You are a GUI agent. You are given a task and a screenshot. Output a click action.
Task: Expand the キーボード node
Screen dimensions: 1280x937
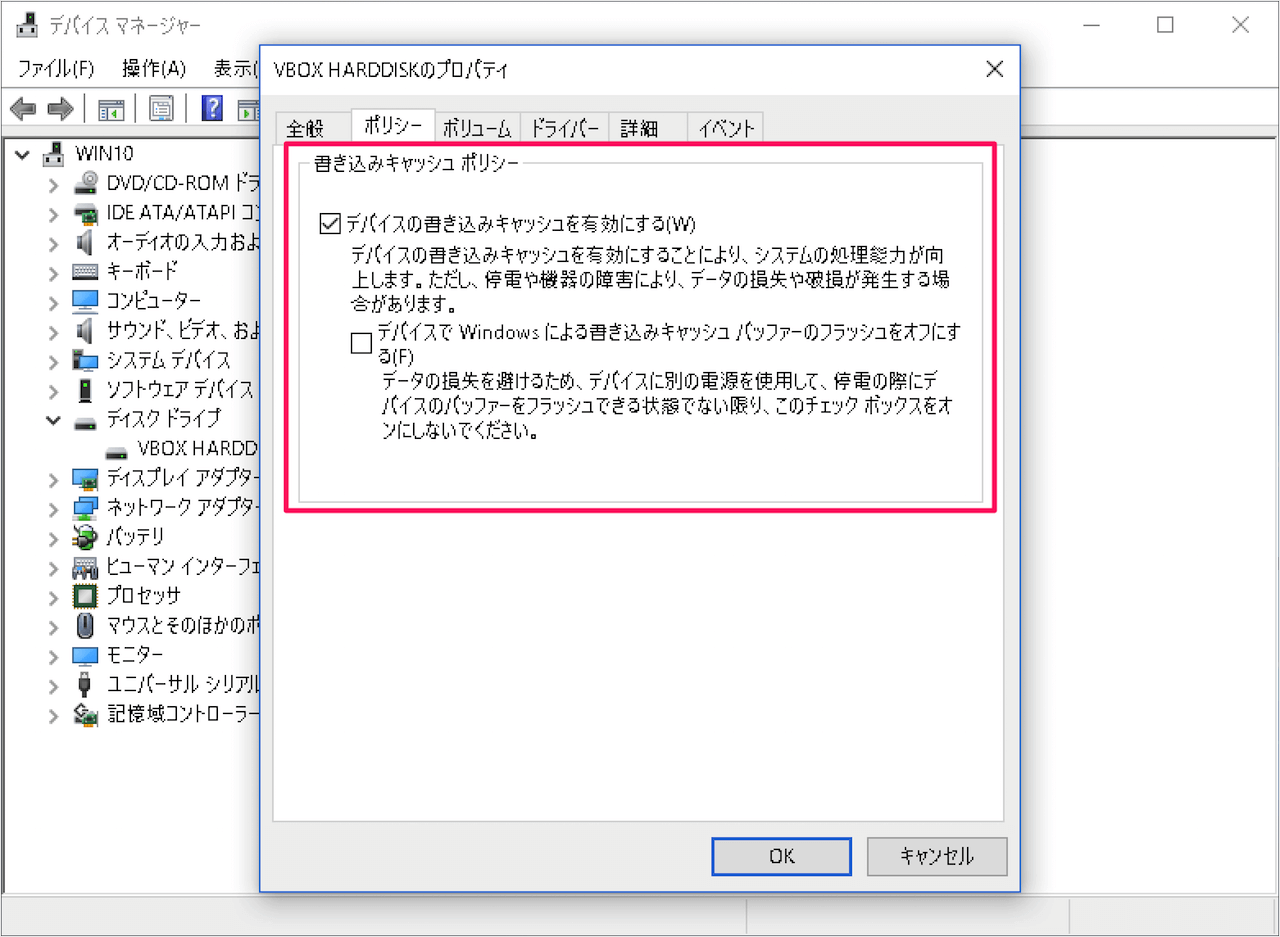coord(54,272)
